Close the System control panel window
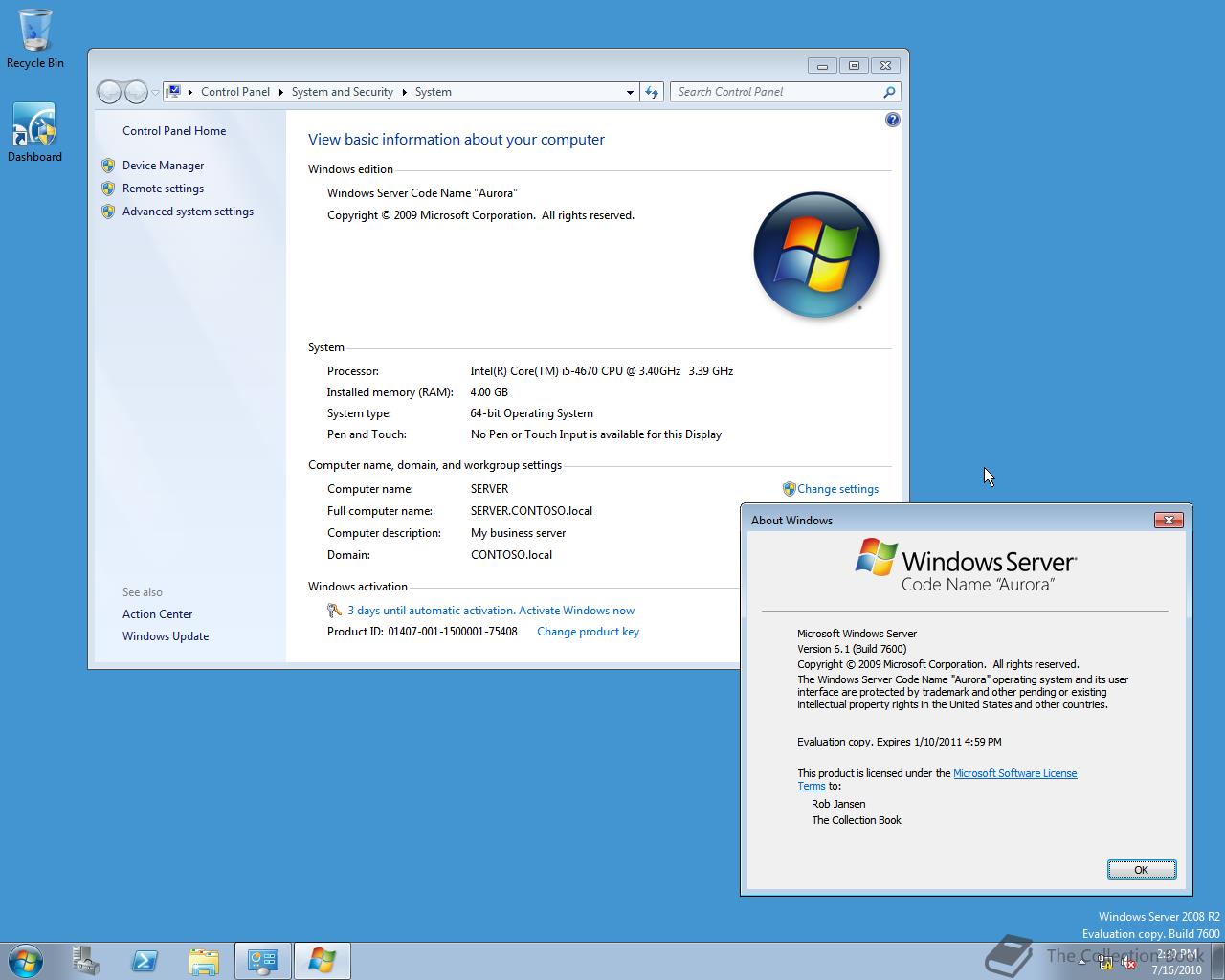The height and width of the screenshot is (980, 1225). [x=886, y=66]
